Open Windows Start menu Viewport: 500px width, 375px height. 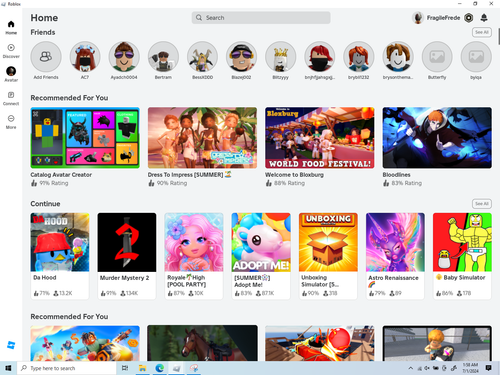tap(8, 368)
